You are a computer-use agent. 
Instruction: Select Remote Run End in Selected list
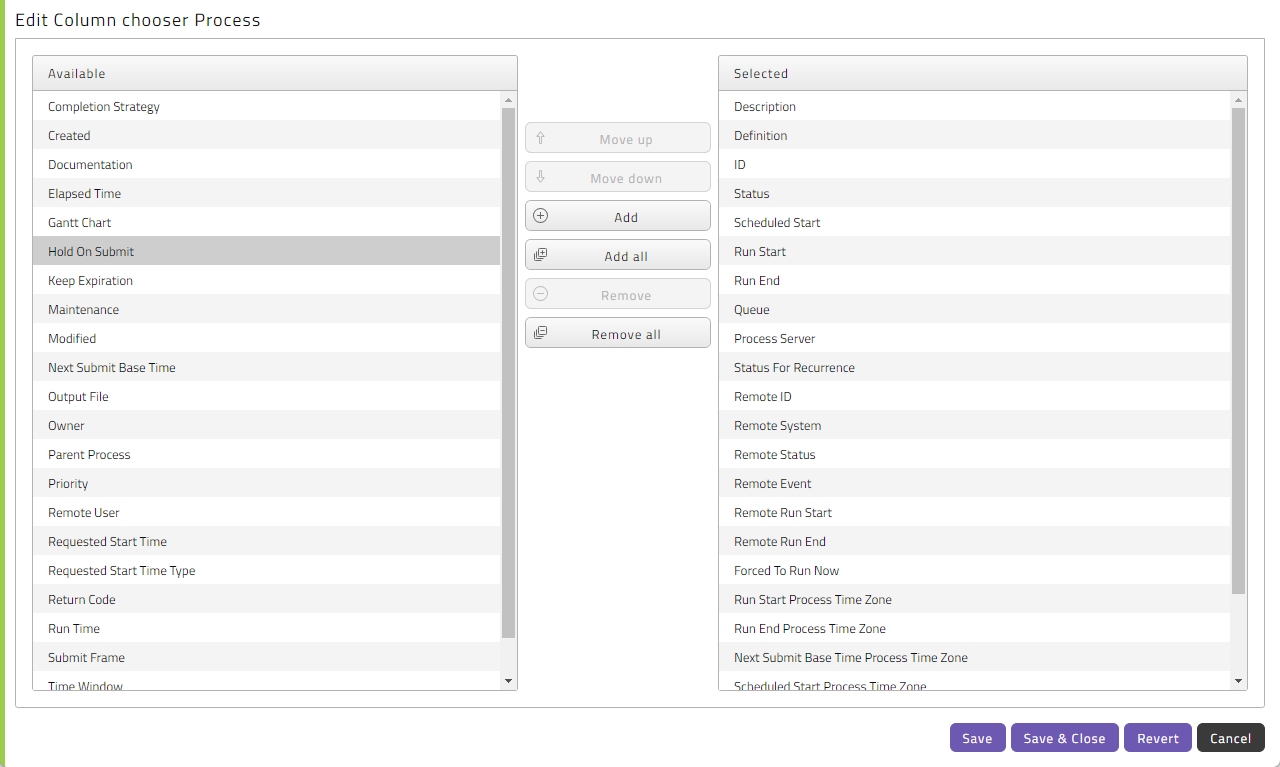[975, 541]
